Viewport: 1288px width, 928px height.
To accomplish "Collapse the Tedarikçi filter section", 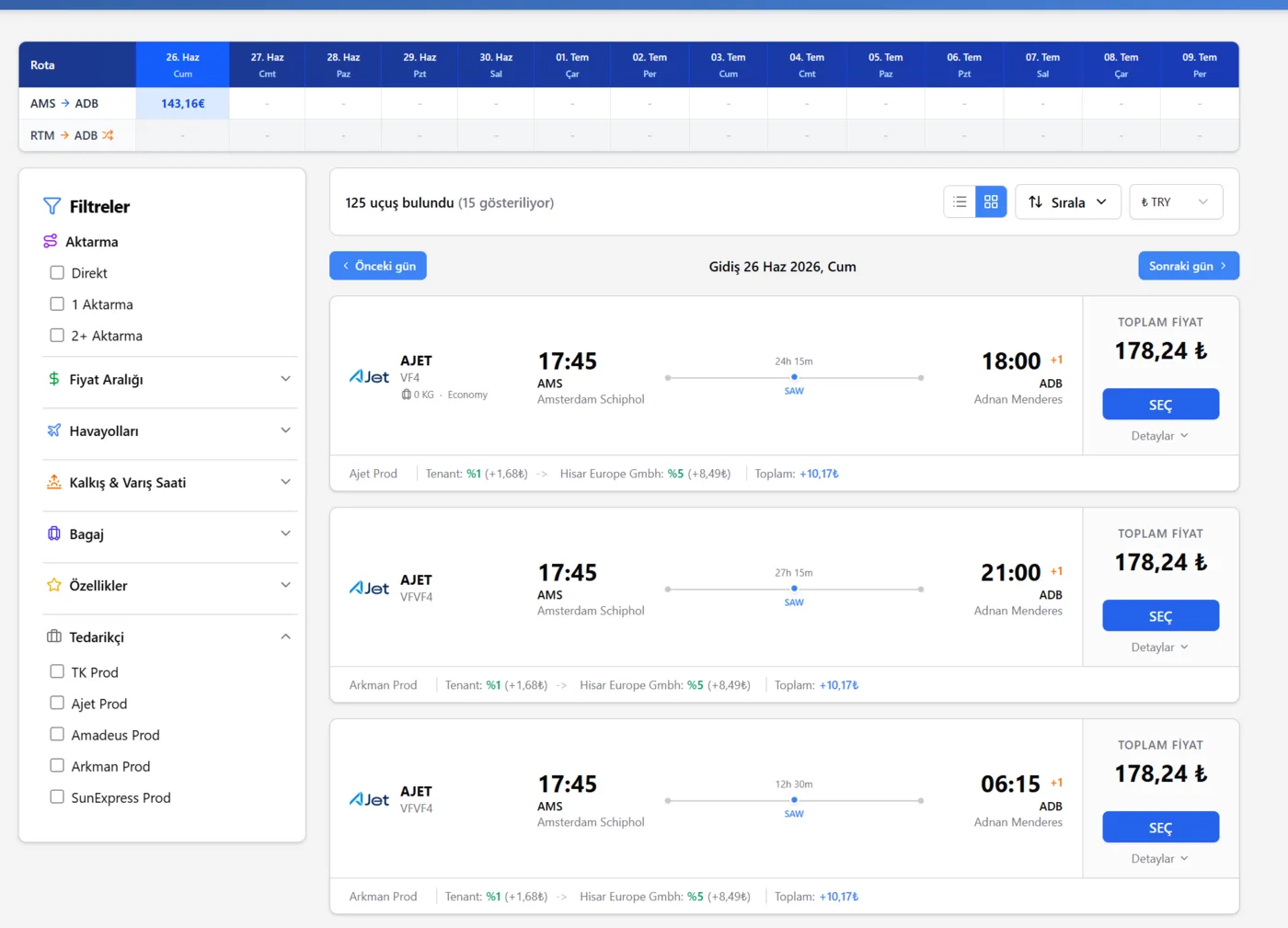I will coord(285,636).
